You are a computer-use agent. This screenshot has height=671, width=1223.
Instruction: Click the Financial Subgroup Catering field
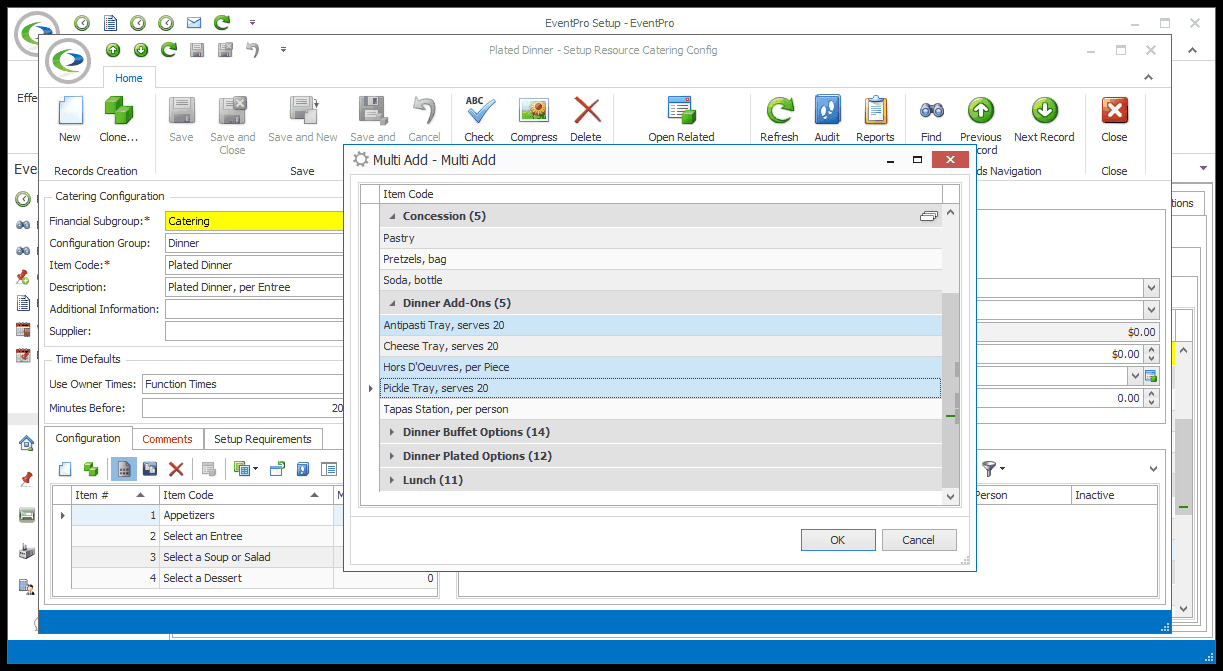point(255,221)
